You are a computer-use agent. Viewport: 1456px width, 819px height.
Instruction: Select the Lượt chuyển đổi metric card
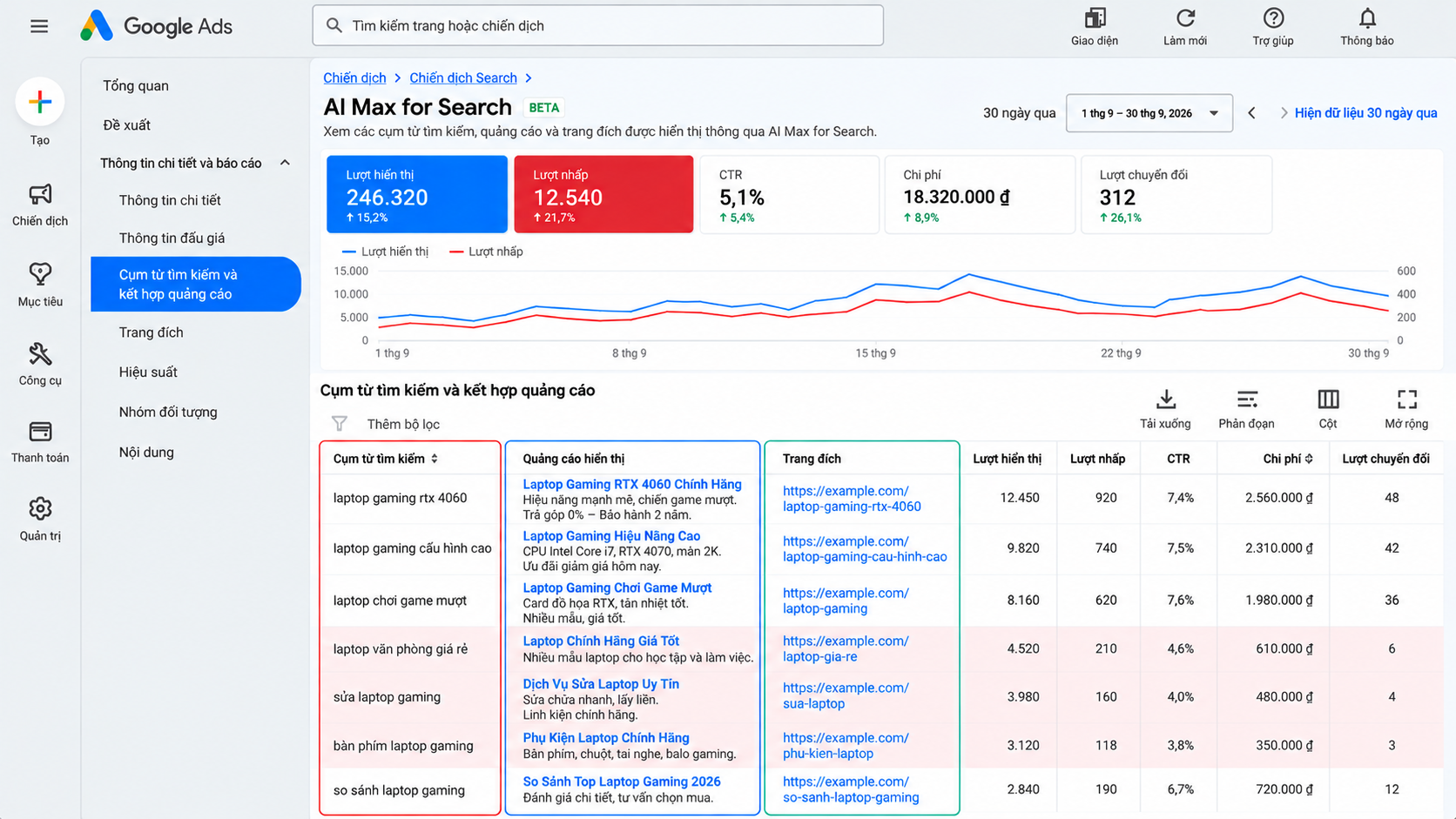point(1176,194)
